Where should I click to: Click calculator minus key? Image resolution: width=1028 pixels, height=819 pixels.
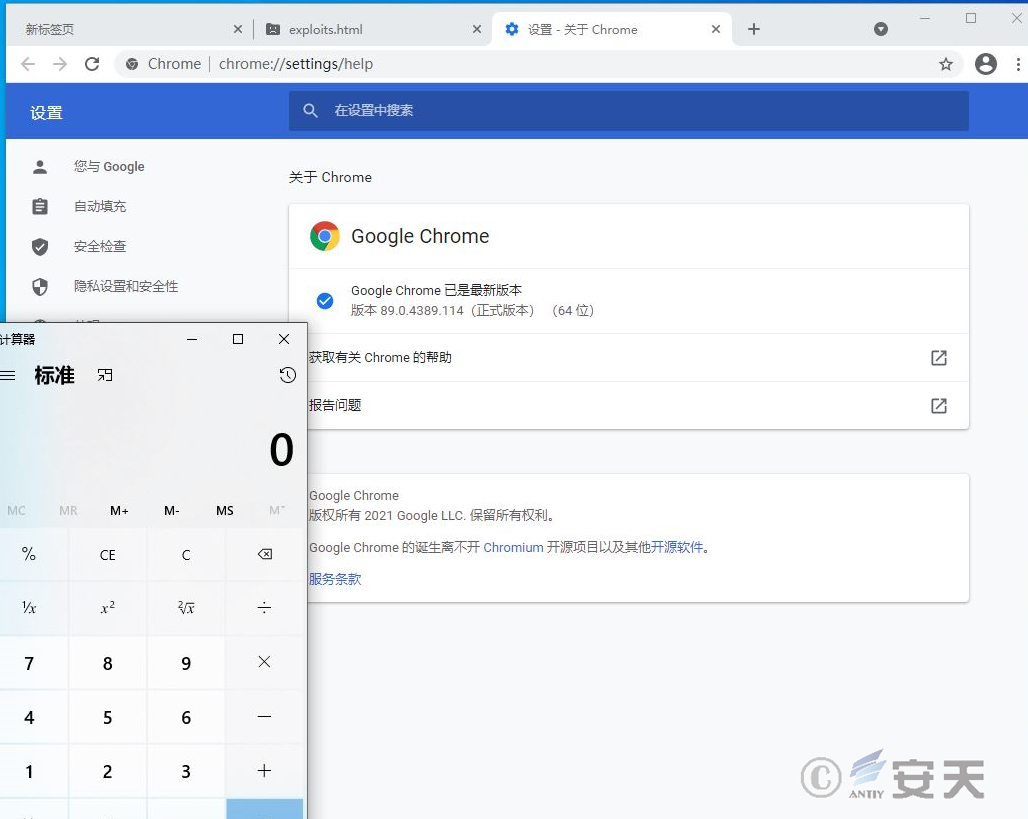(x=264, y=717)
